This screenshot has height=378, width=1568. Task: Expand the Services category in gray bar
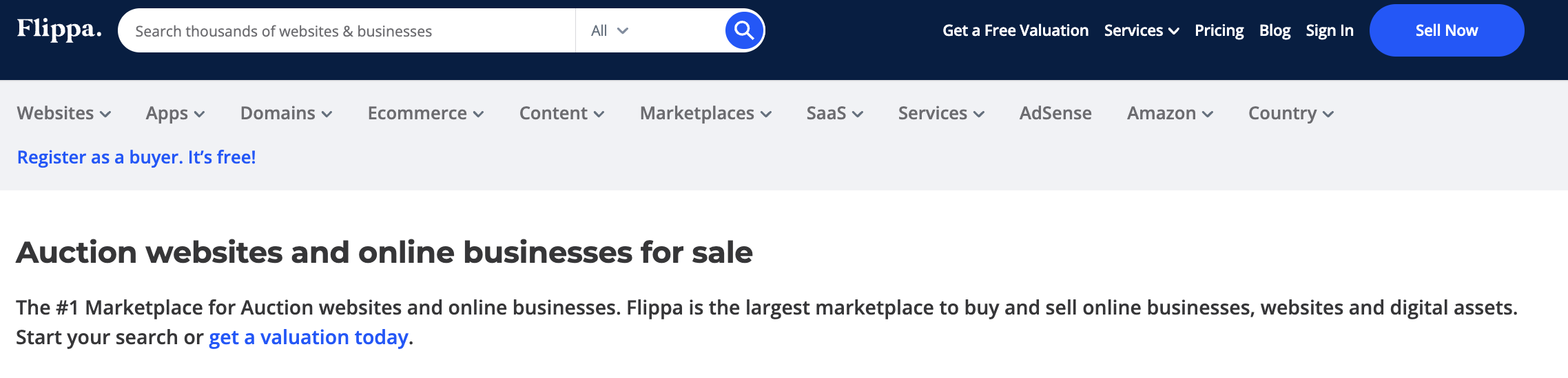tap(941, 113)
